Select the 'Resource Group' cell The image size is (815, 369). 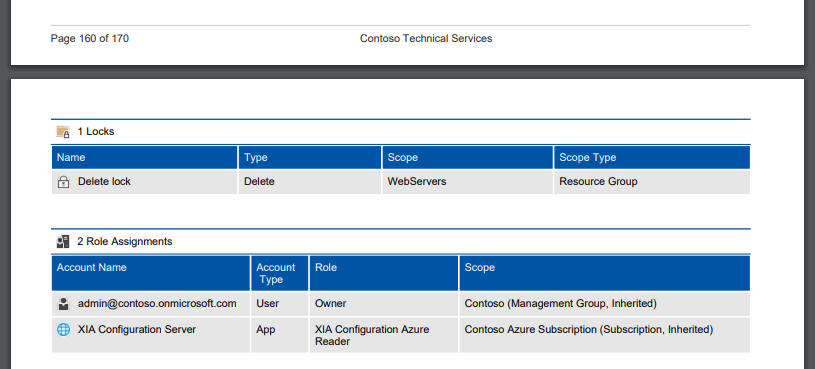(652, 182)
